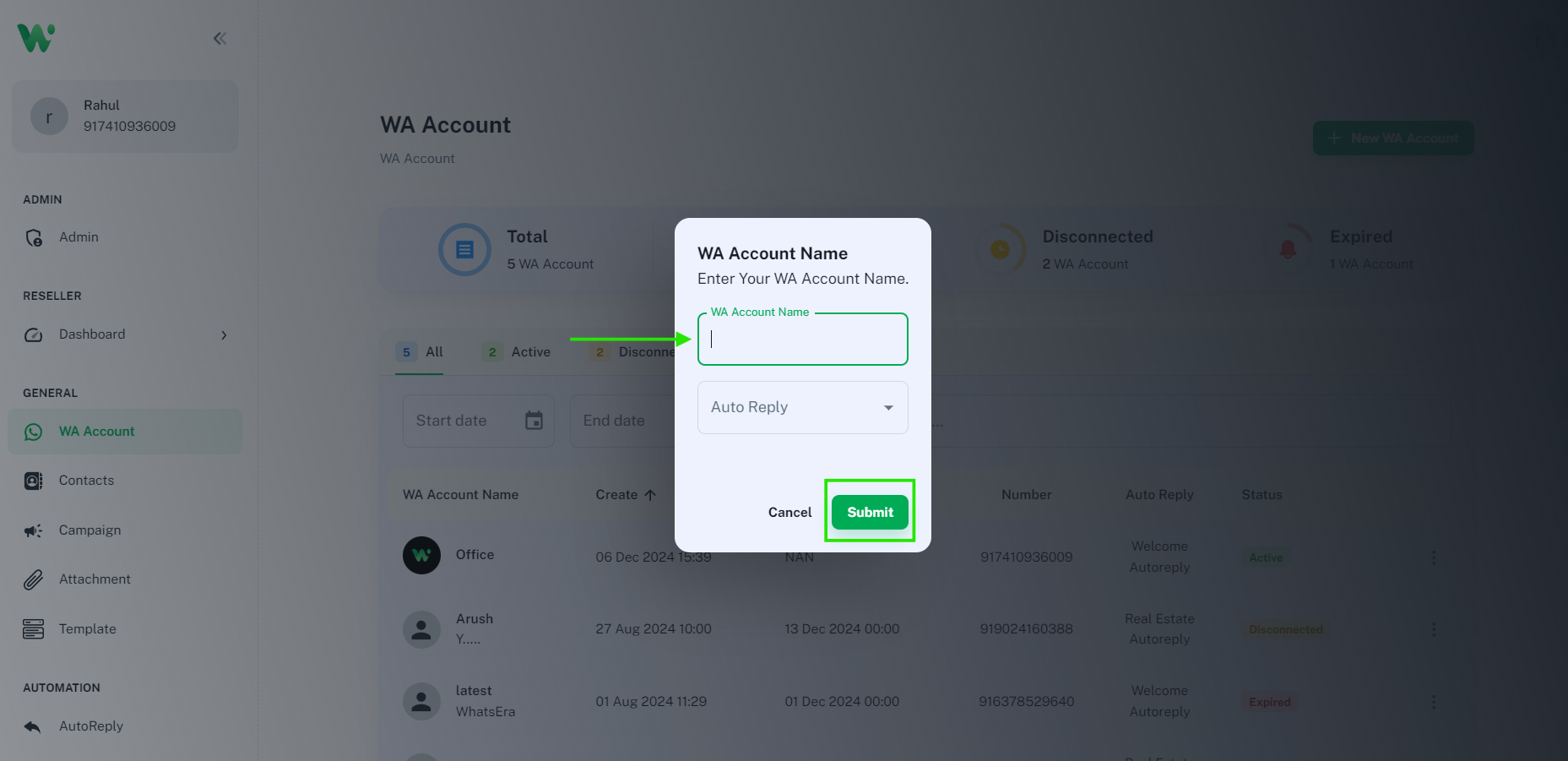Expand the Dashboard submenu chevron
The height and width of the screenshot is (761, 1568).
[224, 335]
